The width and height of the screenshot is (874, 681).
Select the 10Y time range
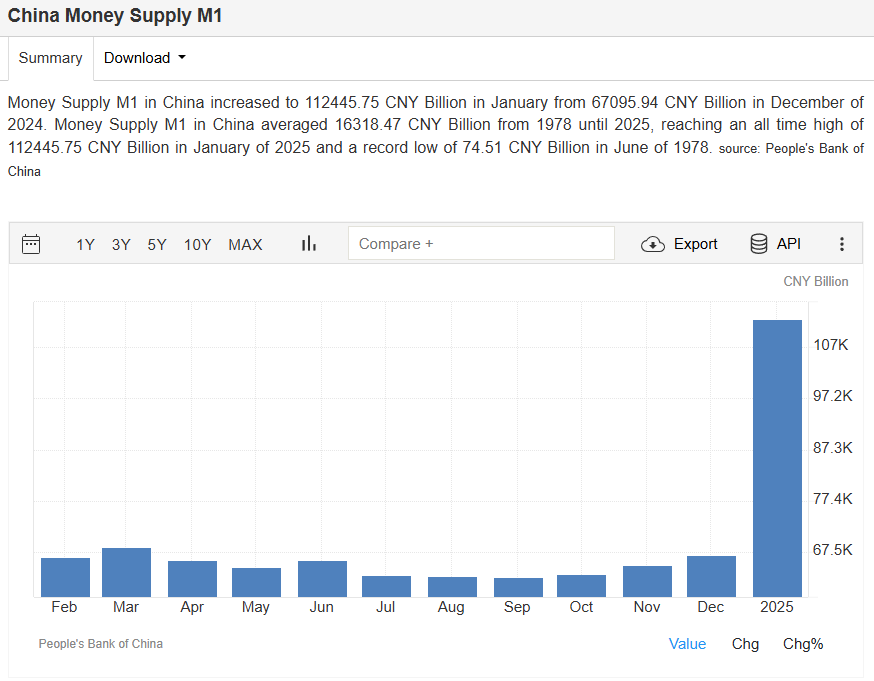pos(197,245)
